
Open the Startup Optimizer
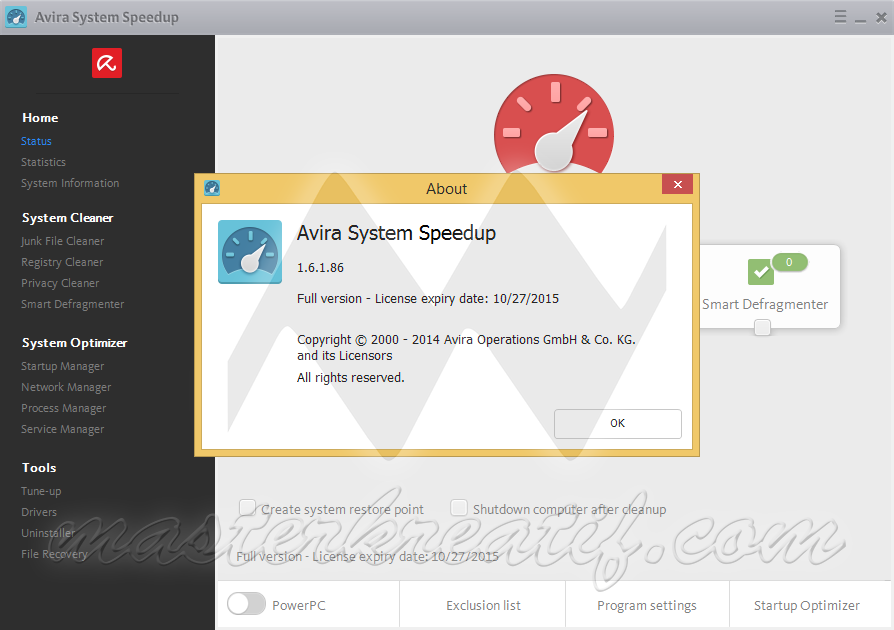click(806, 605)
